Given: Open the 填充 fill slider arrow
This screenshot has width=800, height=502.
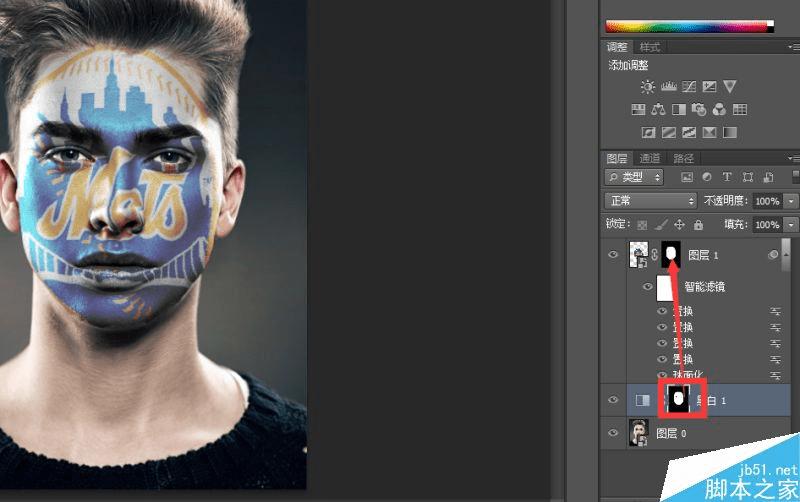Looking at the screenshot, I should point(791,224).
